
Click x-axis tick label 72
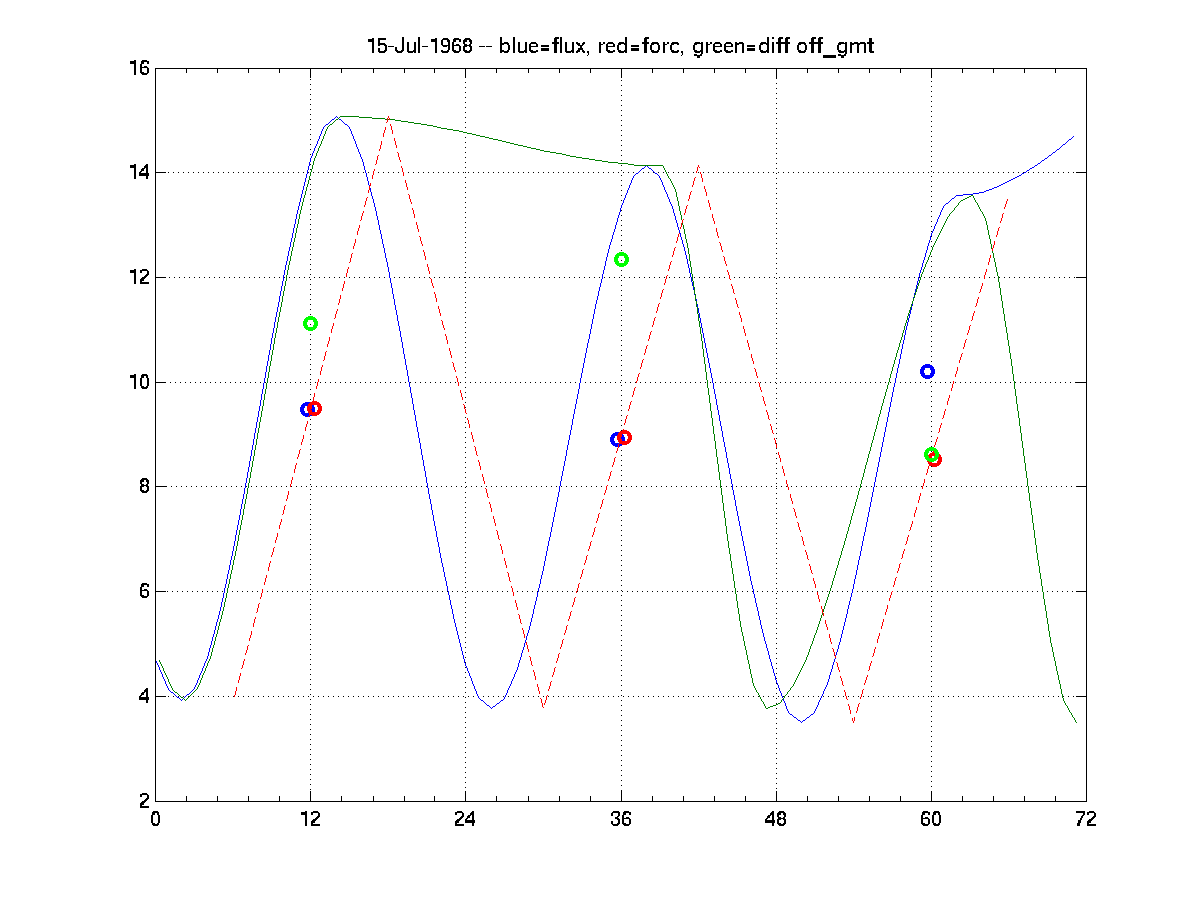pyautogui.click(x=1086, y=819)
